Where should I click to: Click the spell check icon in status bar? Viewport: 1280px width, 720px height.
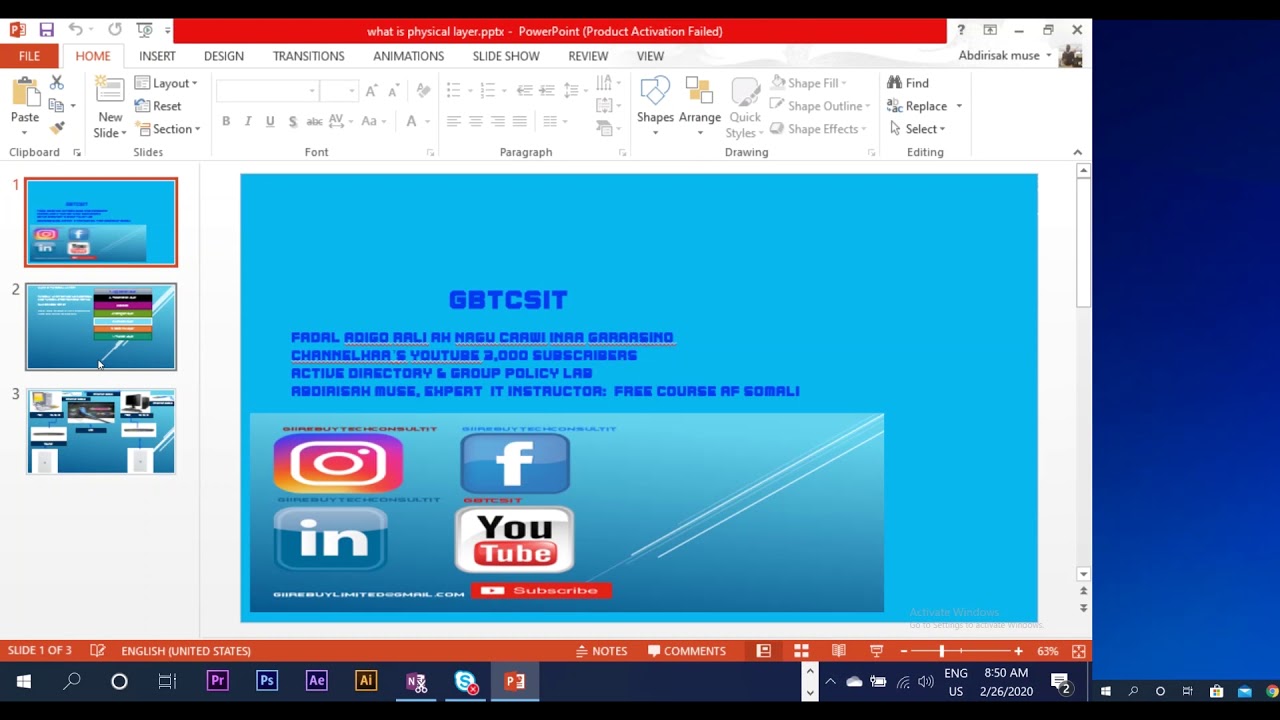point(97,651)
